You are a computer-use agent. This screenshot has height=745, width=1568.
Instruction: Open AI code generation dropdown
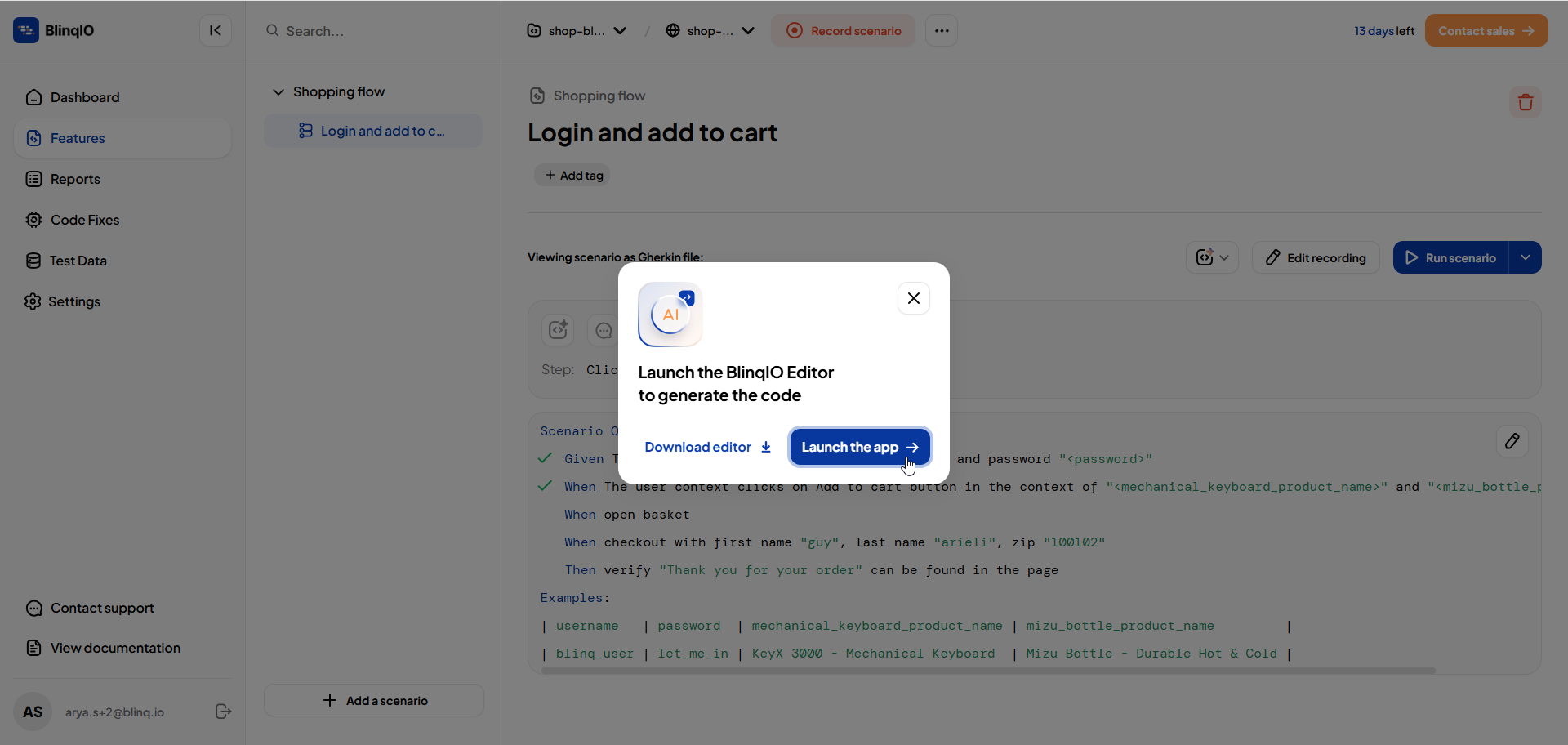tap(1212, 257)
